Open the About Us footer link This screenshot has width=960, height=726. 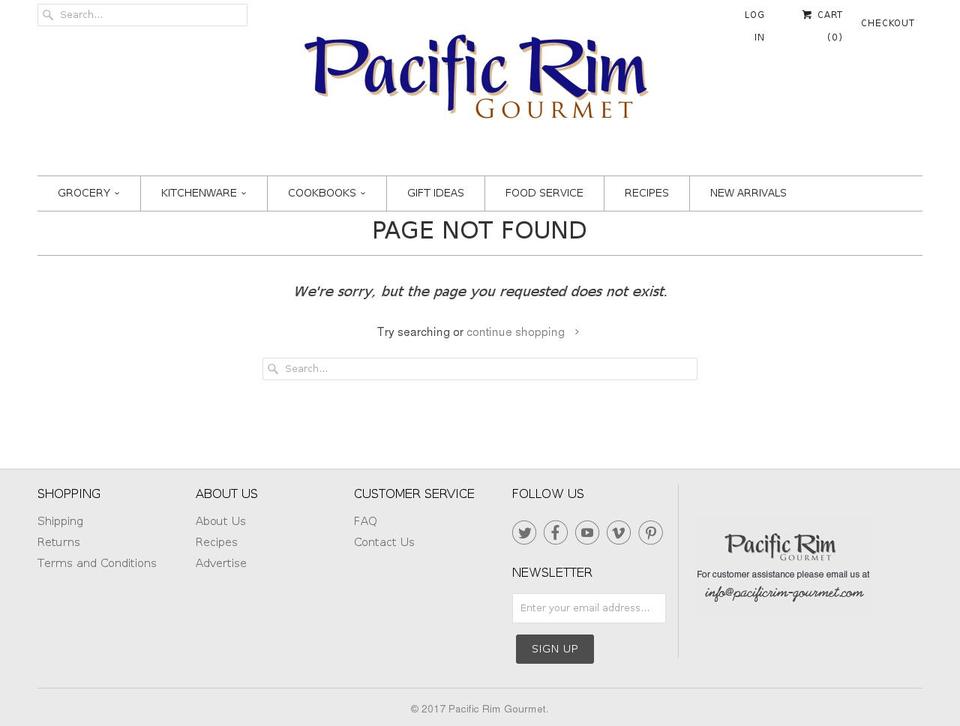click(x=220, y=521)
